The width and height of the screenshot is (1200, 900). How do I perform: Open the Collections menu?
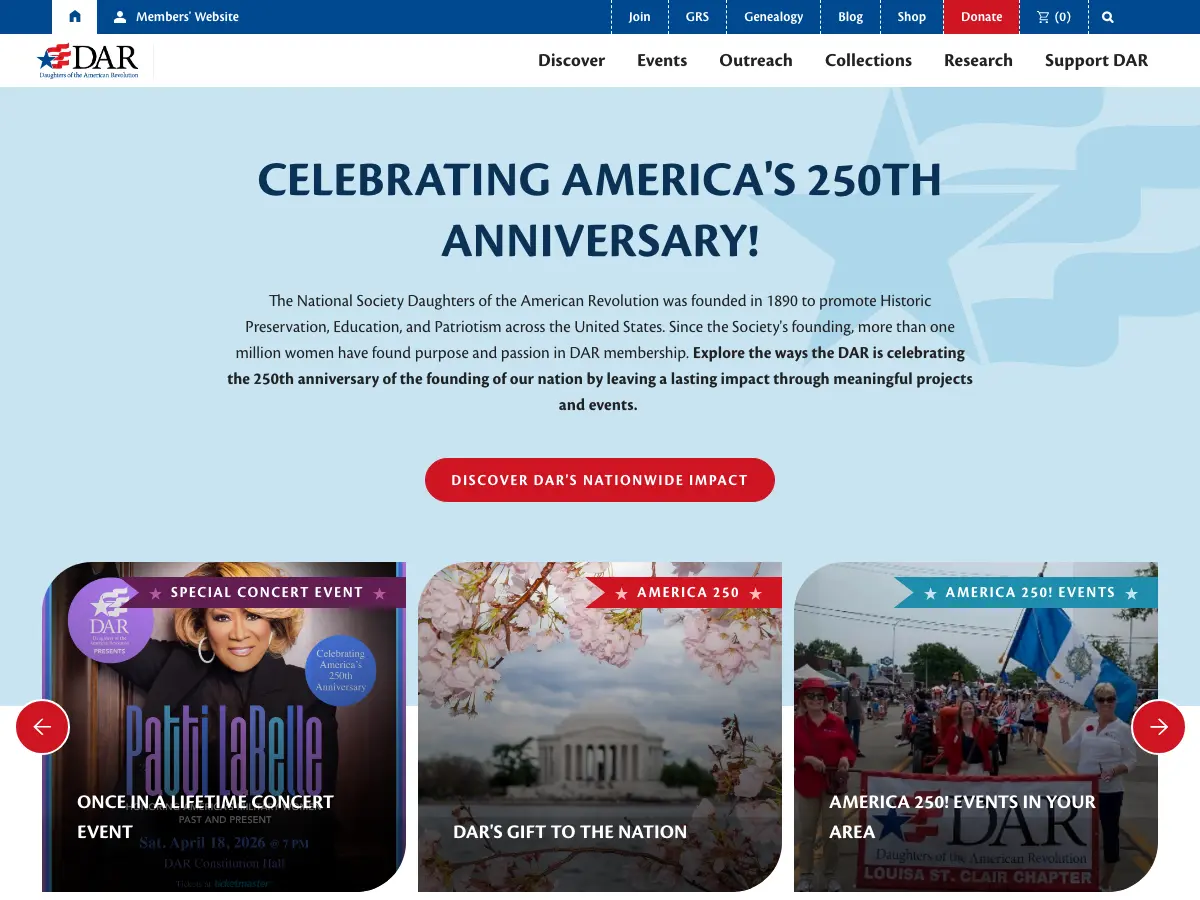[868, 60]
